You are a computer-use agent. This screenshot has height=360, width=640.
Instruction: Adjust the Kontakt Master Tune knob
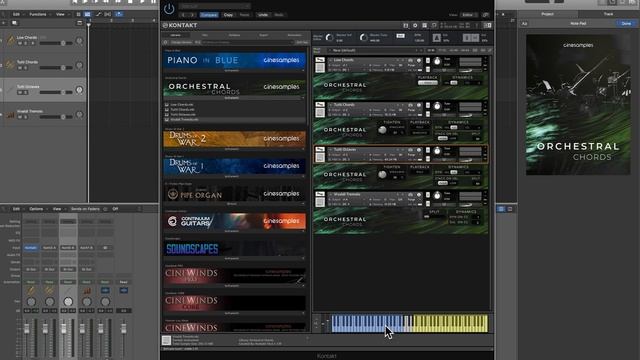coord(364,38)
